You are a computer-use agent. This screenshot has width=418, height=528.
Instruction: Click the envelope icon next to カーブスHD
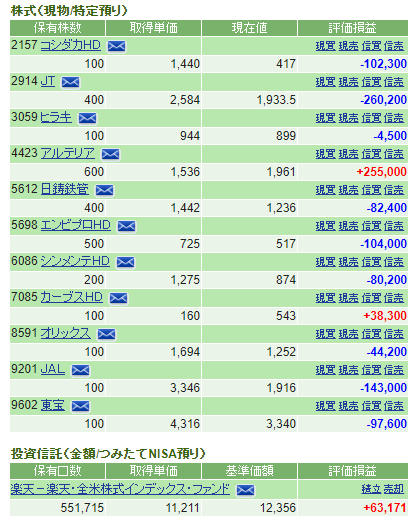click(x=119, y=298)
